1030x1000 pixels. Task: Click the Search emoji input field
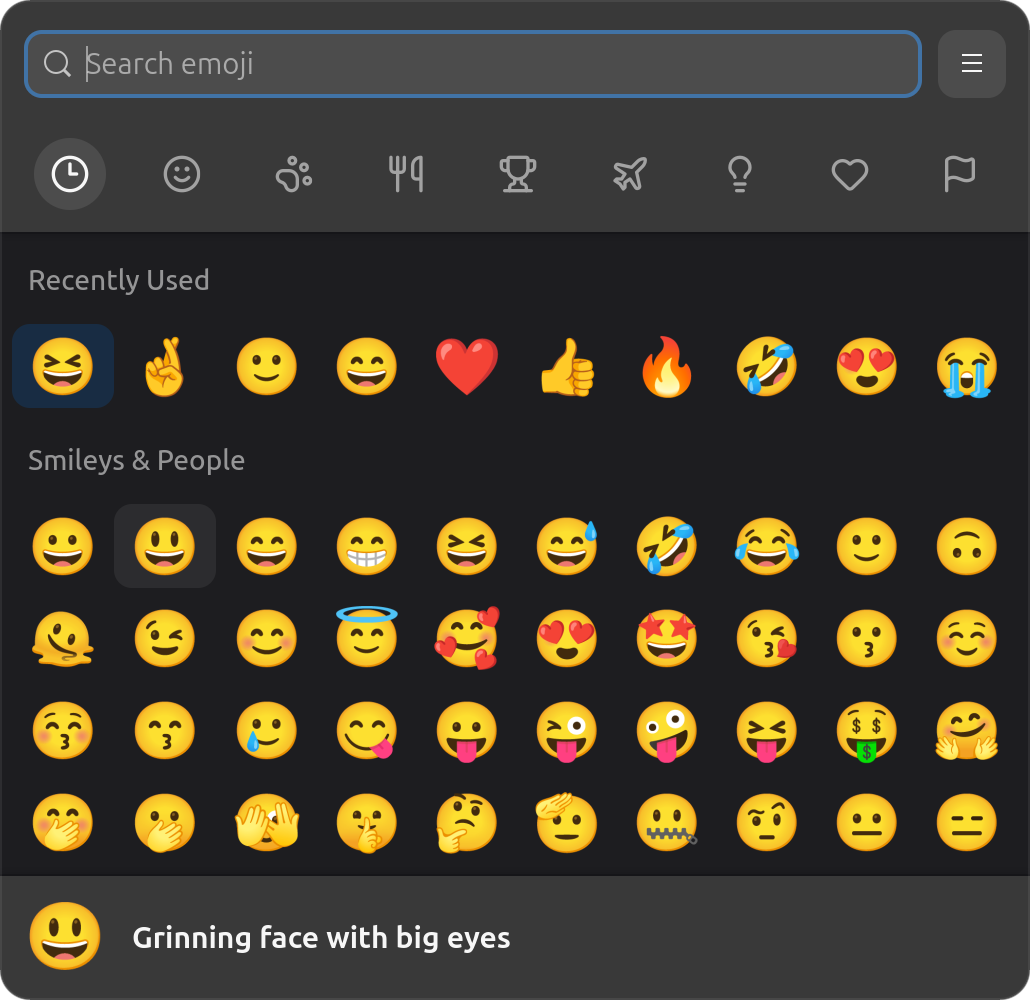tap(472, 64)
